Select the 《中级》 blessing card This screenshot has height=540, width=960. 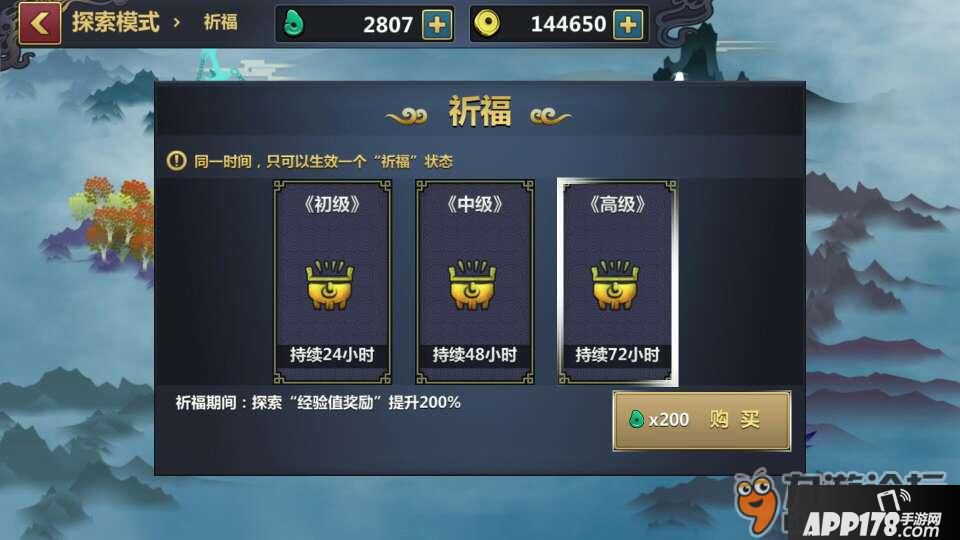point(475,282)
